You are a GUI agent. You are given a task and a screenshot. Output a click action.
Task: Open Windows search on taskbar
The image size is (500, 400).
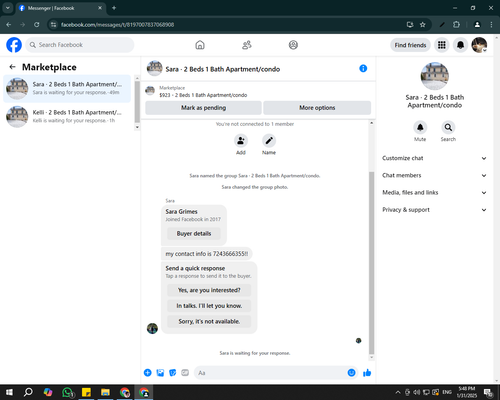(x=28, y=392)
